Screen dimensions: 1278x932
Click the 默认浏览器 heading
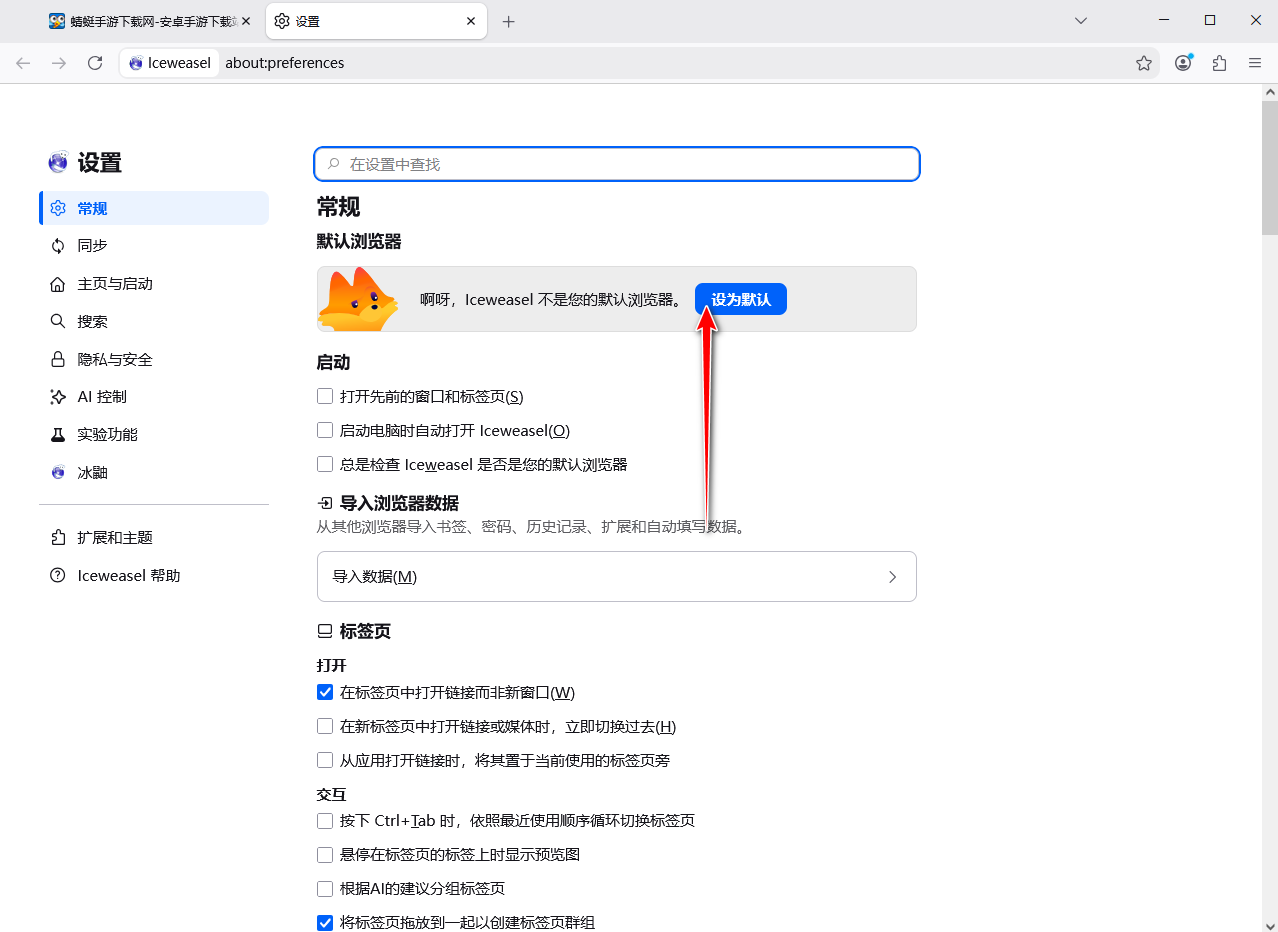(359, 241)
